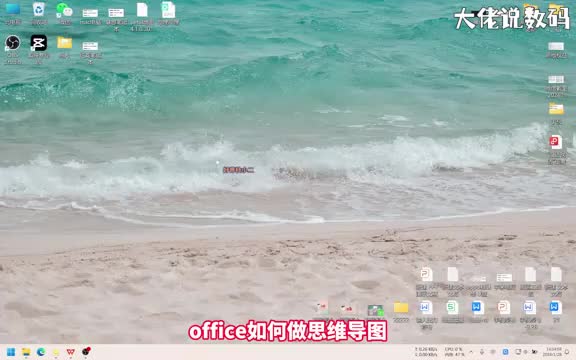
Task: Open File Explorer from the taskbar
Action: pyautogui.click(x=26, y=352)
